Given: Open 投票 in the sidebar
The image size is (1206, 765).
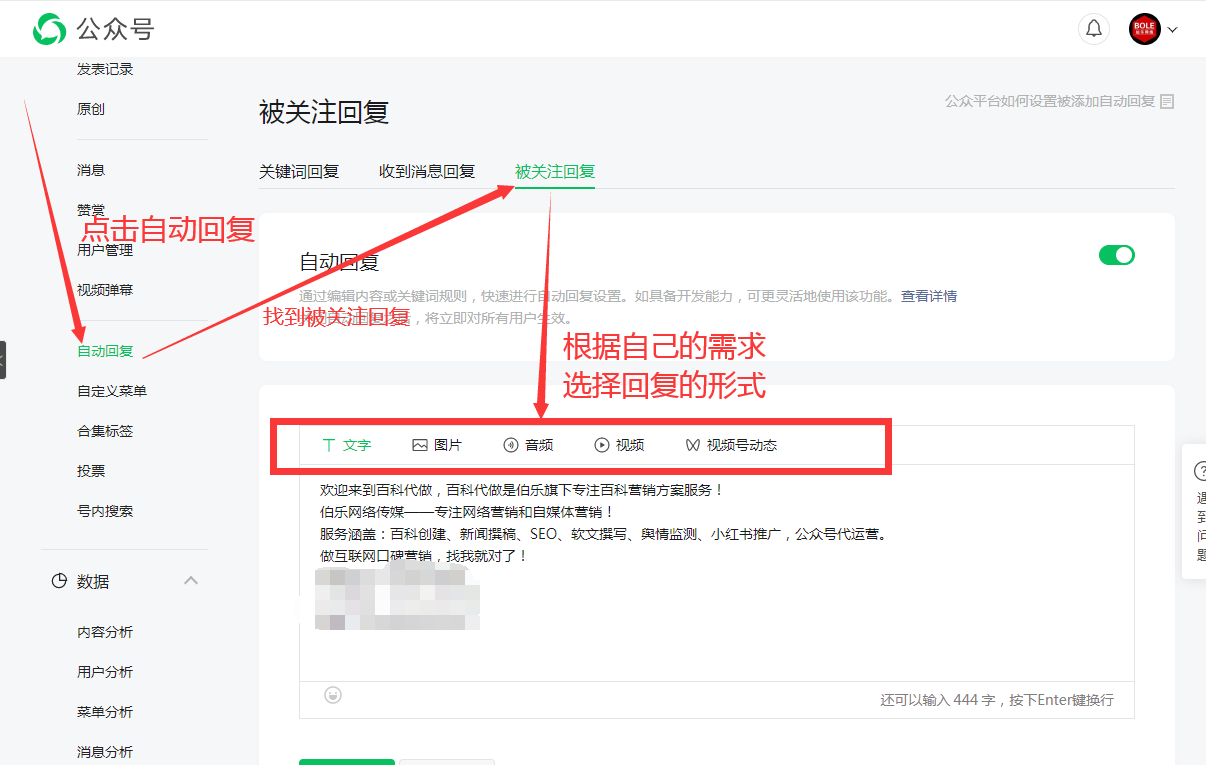Looking at the screenshot, I should pos(91,471).
